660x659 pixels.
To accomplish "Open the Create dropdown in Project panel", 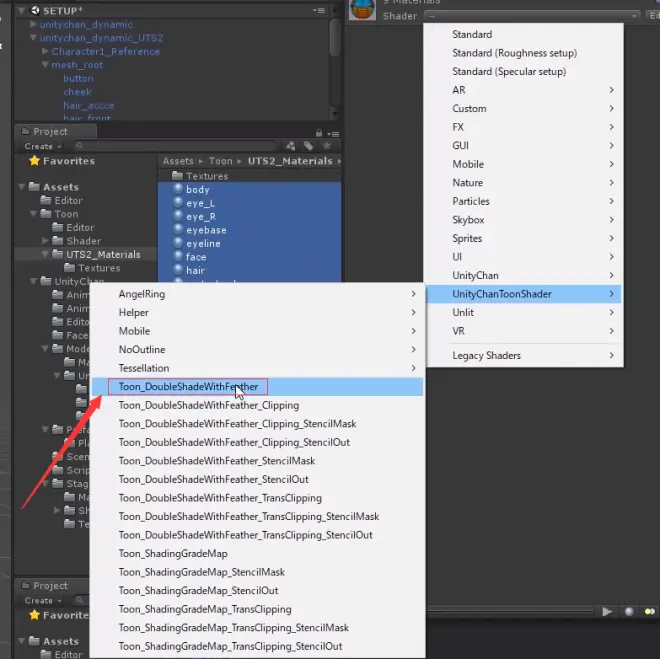I will pos(43,146).
